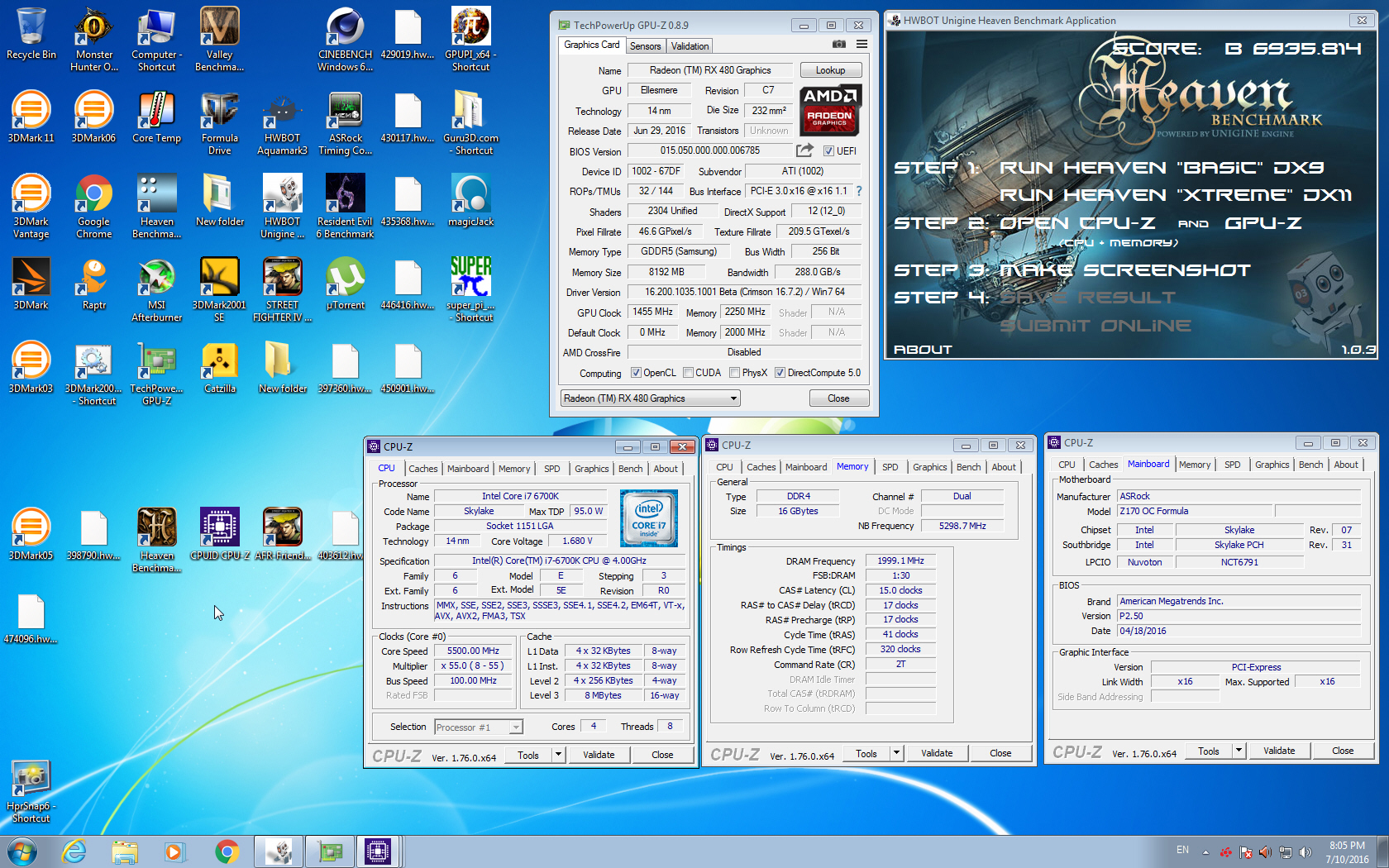Toggle the DirectCompute 5.0 checkbox
Image resolution: width=1389 pixels, height=868 pixels.
pos(780,373)
